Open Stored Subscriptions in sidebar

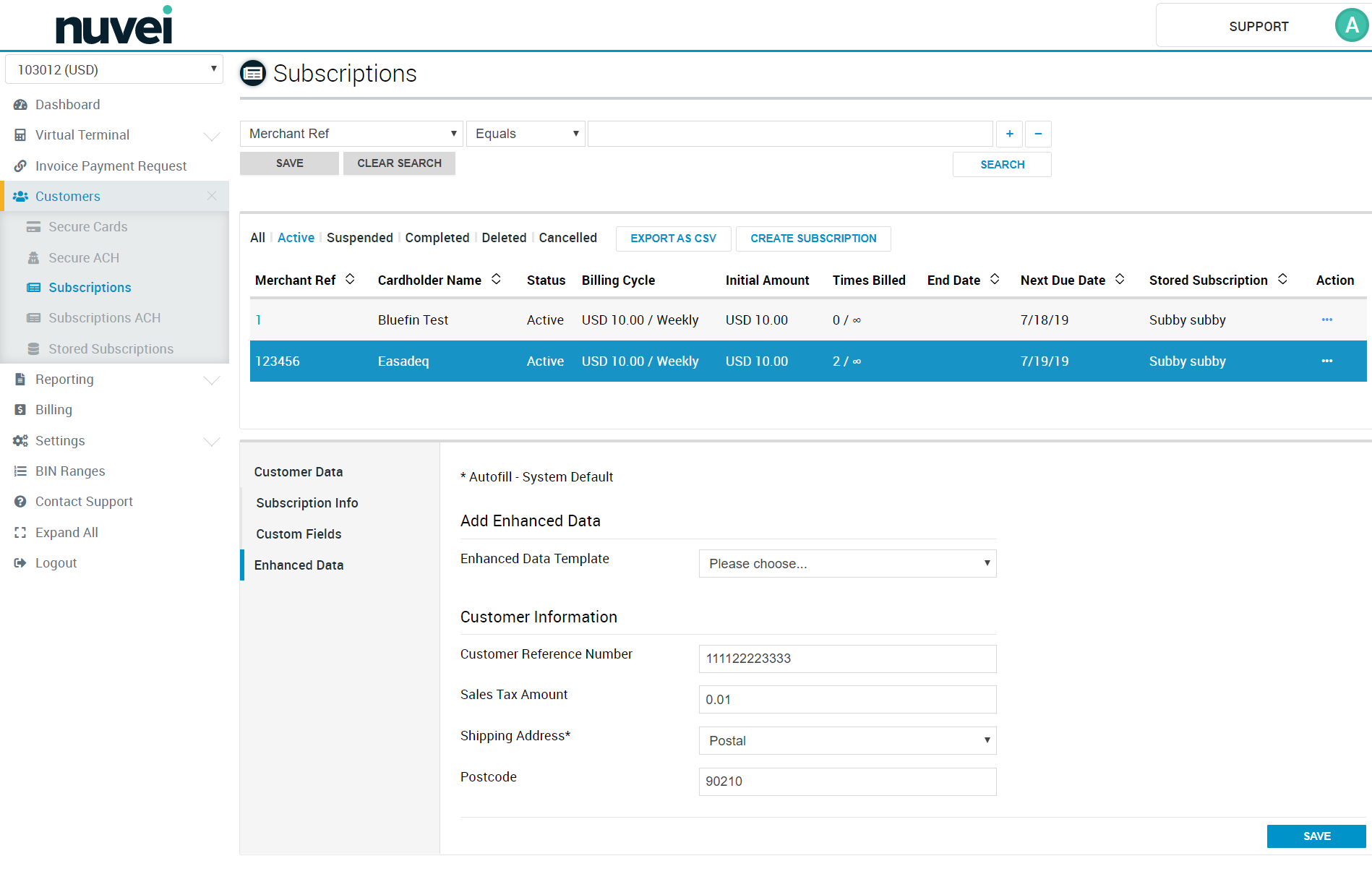click(x=111, y=349)
